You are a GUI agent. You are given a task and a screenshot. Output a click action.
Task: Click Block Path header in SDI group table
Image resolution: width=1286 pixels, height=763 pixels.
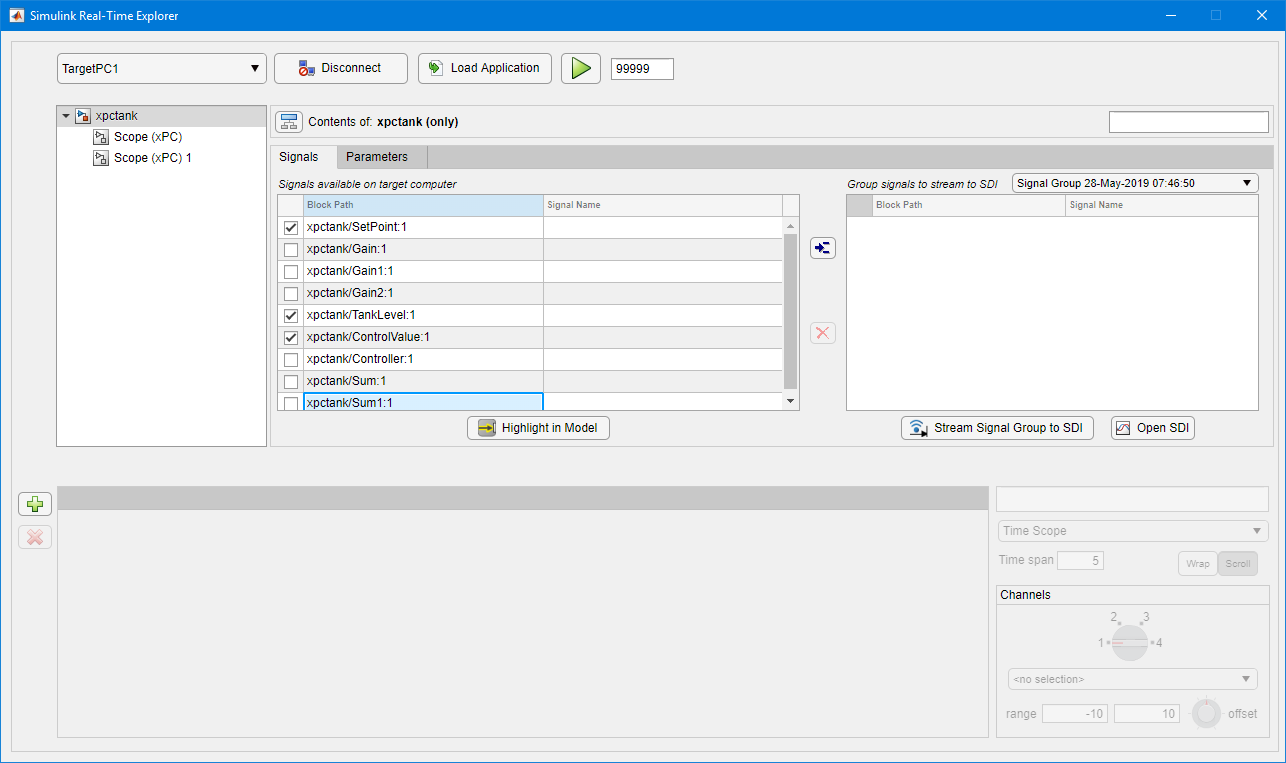click(x=969, y=205)
